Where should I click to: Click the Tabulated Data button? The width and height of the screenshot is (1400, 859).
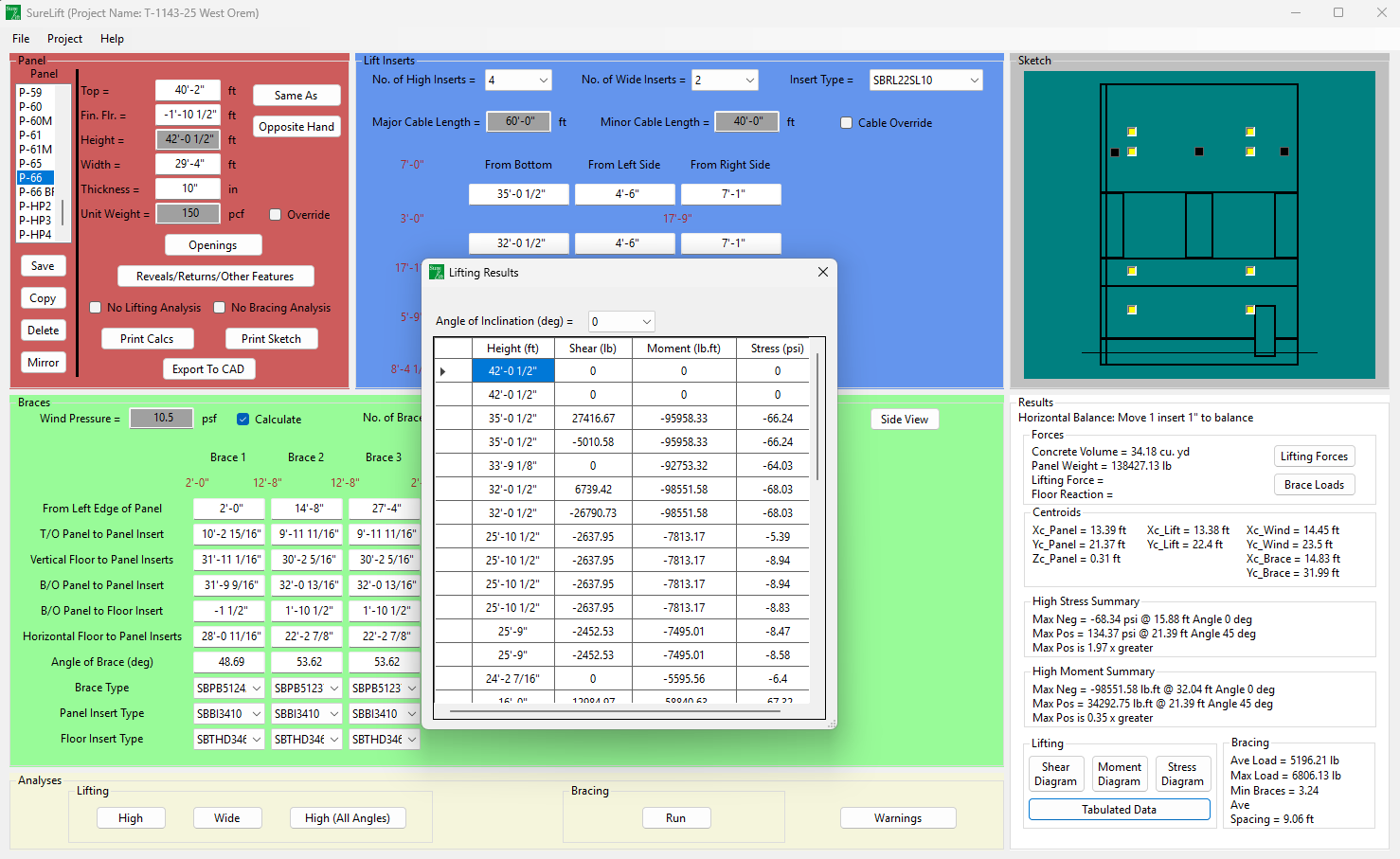click(x=1119, y=810)
